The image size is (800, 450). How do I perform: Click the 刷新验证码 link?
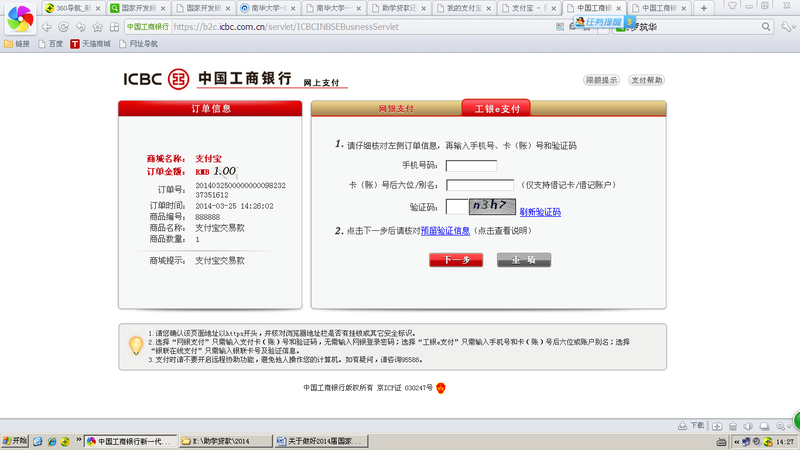point(540,212)
